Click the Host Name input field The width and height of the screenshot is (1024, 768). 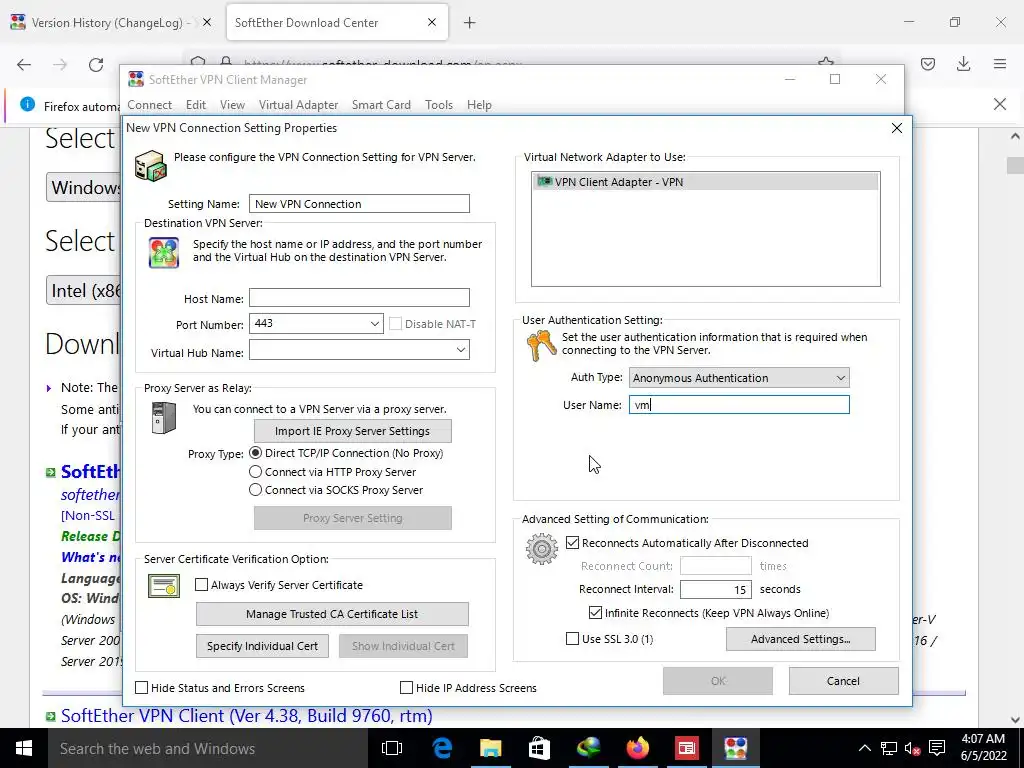click(x=359, y=298)
